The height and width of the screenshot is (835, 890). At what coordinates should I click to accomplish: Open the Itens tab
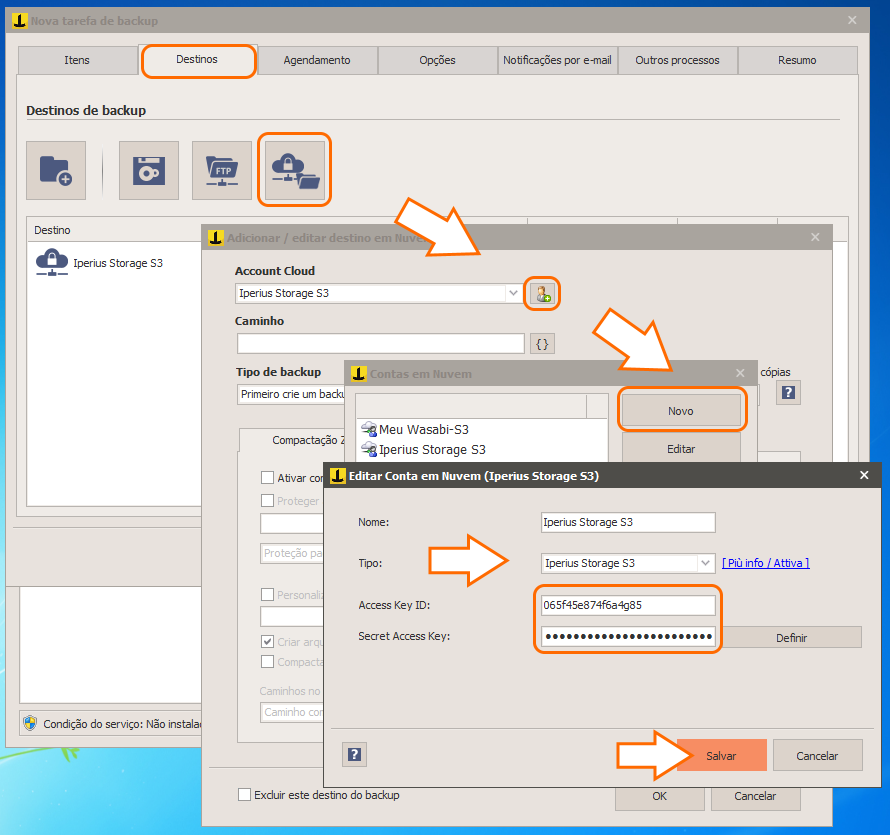pyautogui.click(x=77, y=60)
